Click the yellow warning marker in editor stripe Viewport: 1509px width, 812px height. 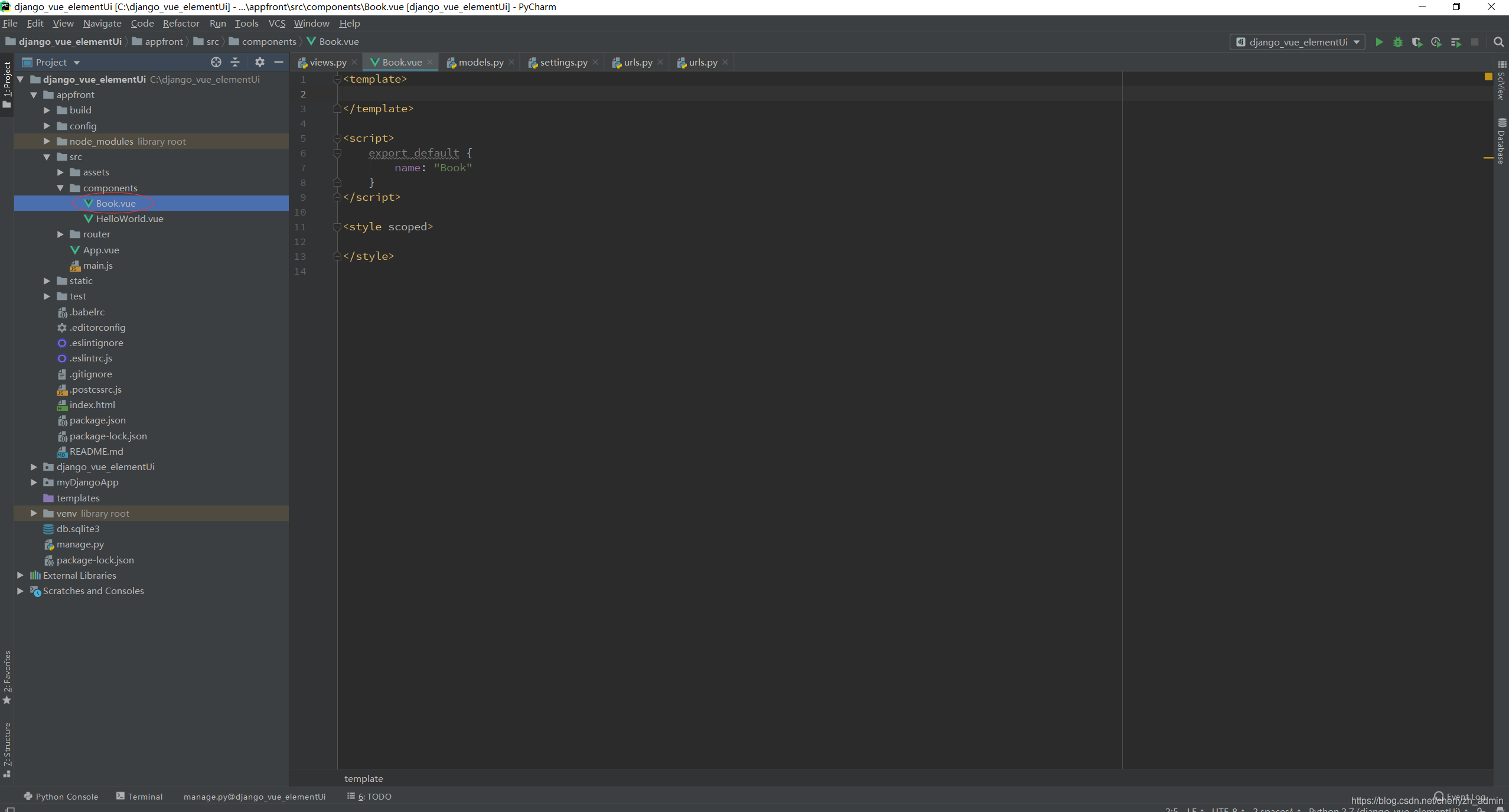1488,158
